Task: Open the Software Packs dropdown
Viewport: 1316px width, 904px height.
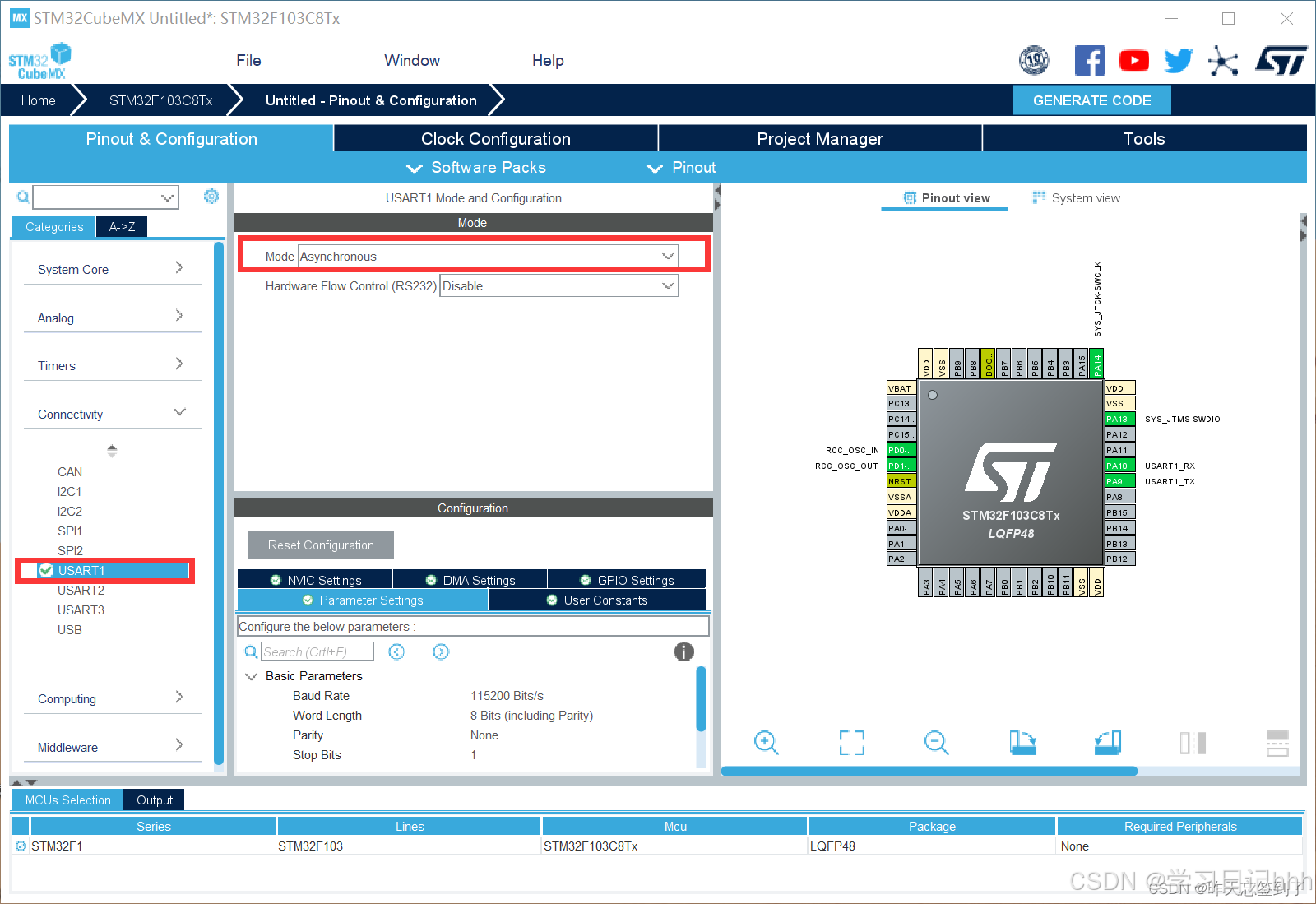Action: click(x=476, y=168)
